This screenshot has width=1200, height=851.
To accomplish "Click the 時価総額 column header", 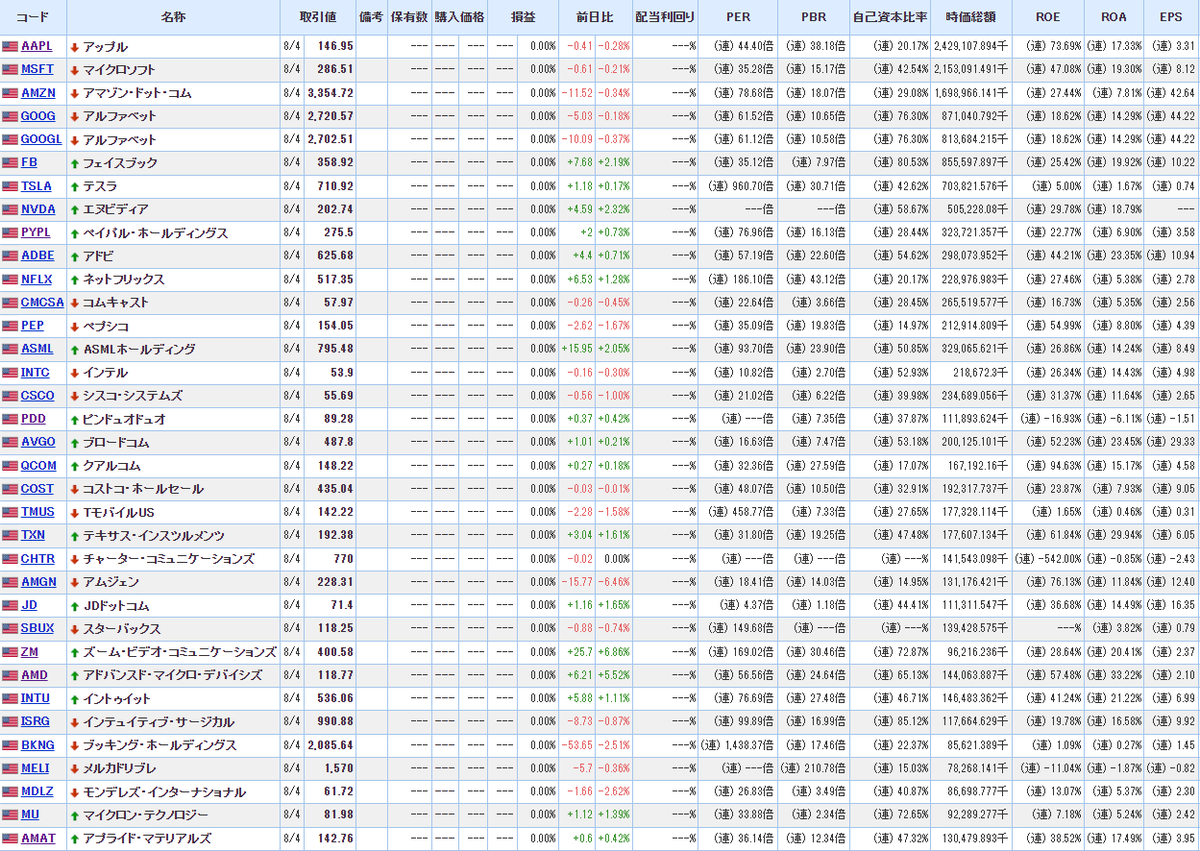I will [x=971, y=17].
